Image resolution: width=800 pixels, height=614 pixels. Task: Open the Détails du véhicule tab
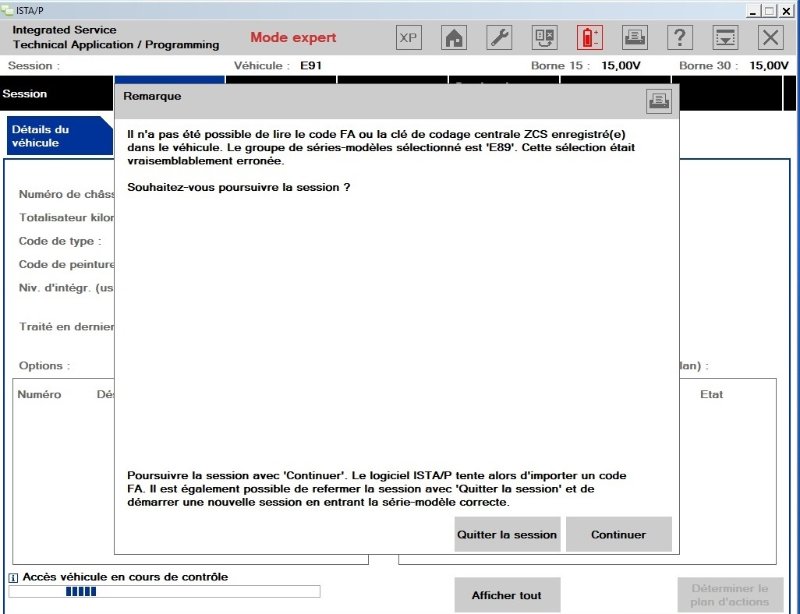click(59, 136)
